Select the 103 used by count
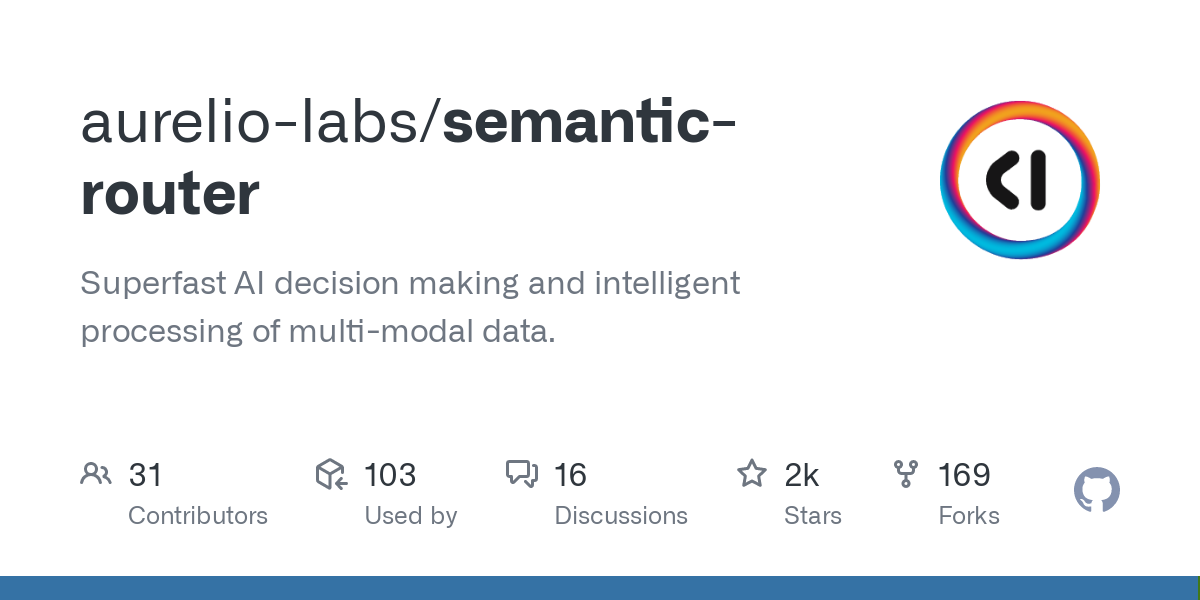 390,475
